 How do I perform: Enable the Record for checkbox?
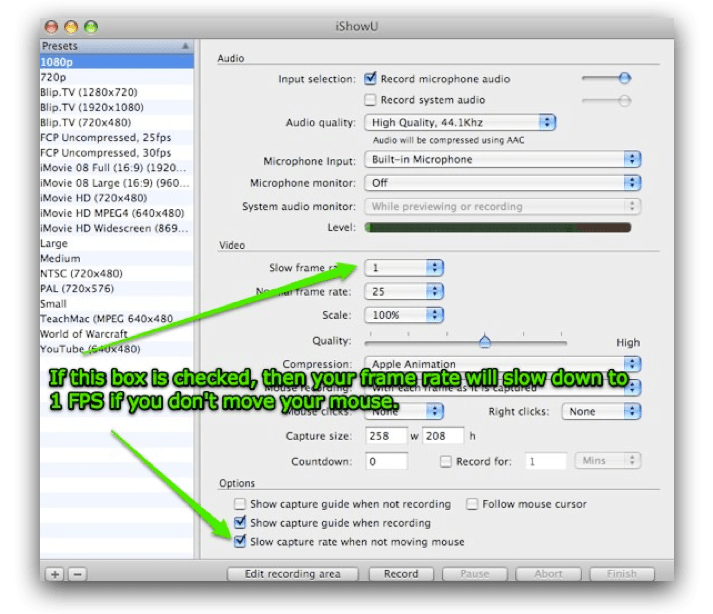click(446, 462)
